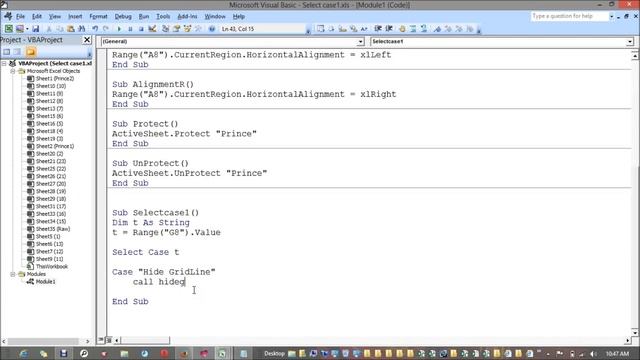Image resolution: width=640 pixels, height=360 pixels.
Task: Select Sheet35 (Raw) in project tree
Action: click(x=52, y=229)
